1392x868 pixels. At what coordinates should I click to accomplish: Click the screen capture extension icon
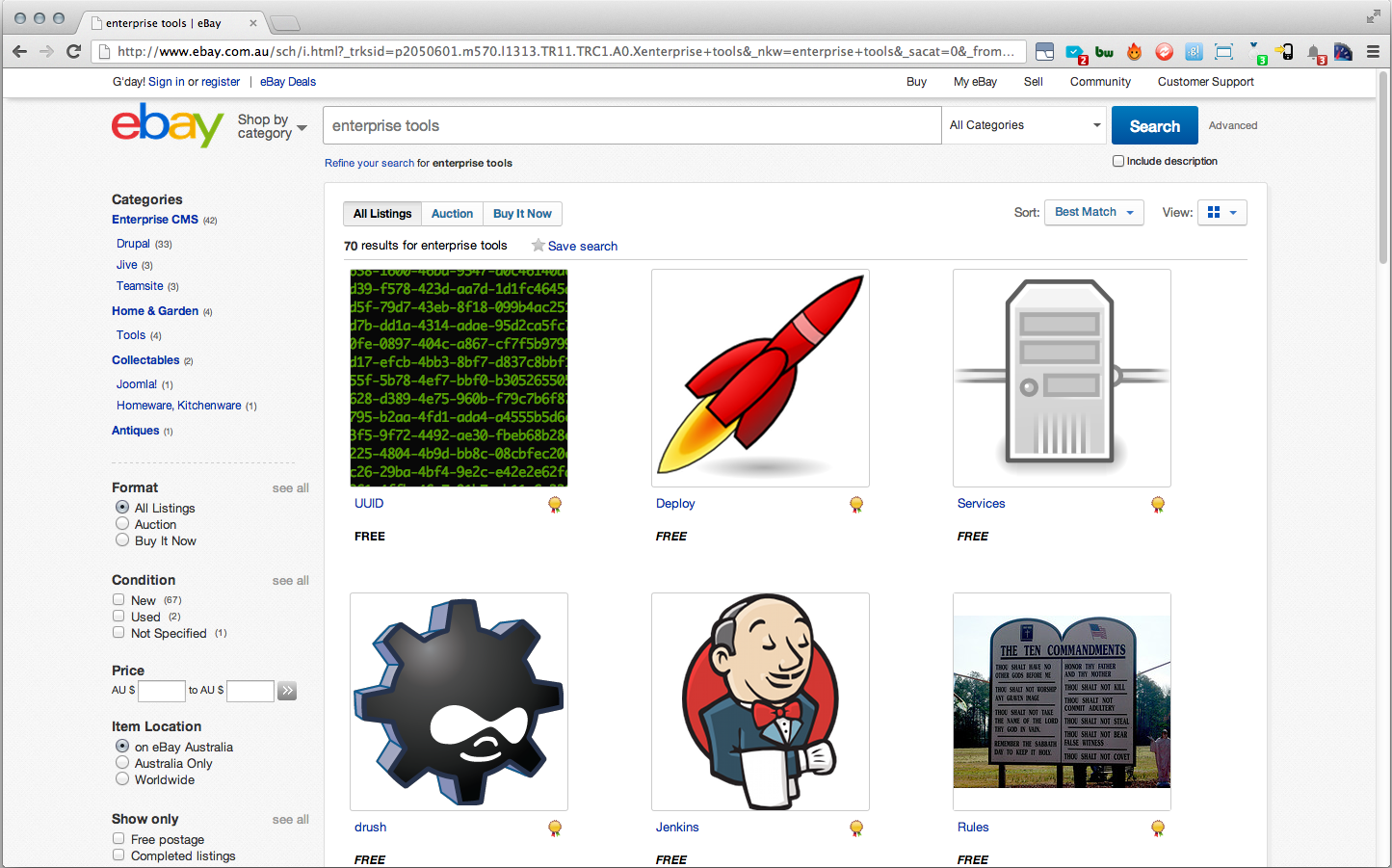pos(1223,52)
